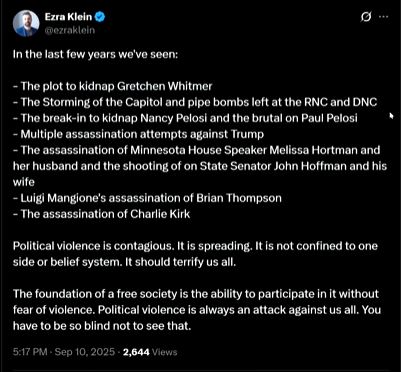Click the 'foundation of a free society' sentence
The width and height of the screenshot is (401, 372).
click(x=196, y=294)
